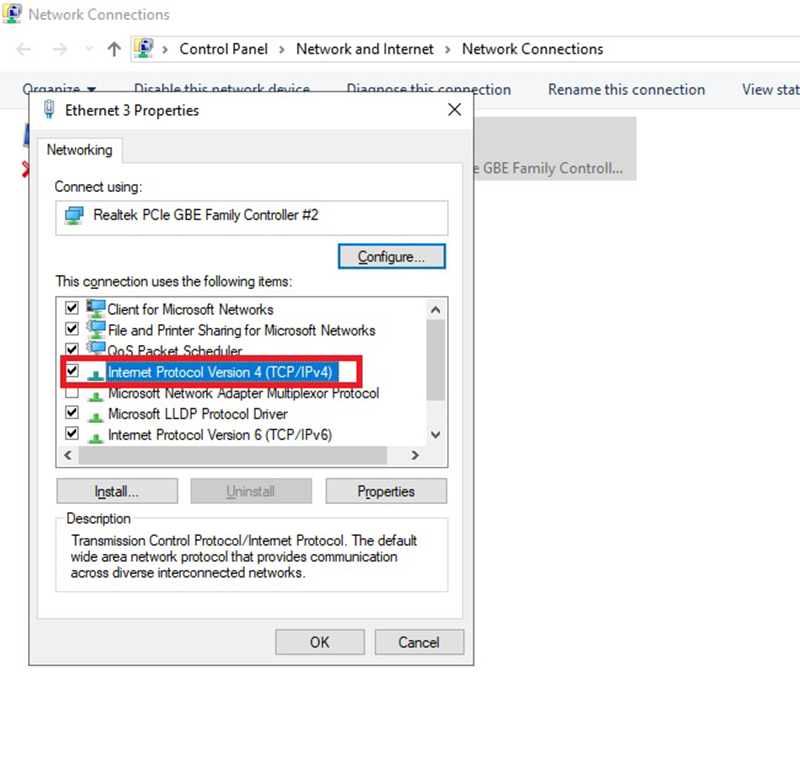Click the Install... button
This screenshot has height=768, width=800.
tap(117, 491)
